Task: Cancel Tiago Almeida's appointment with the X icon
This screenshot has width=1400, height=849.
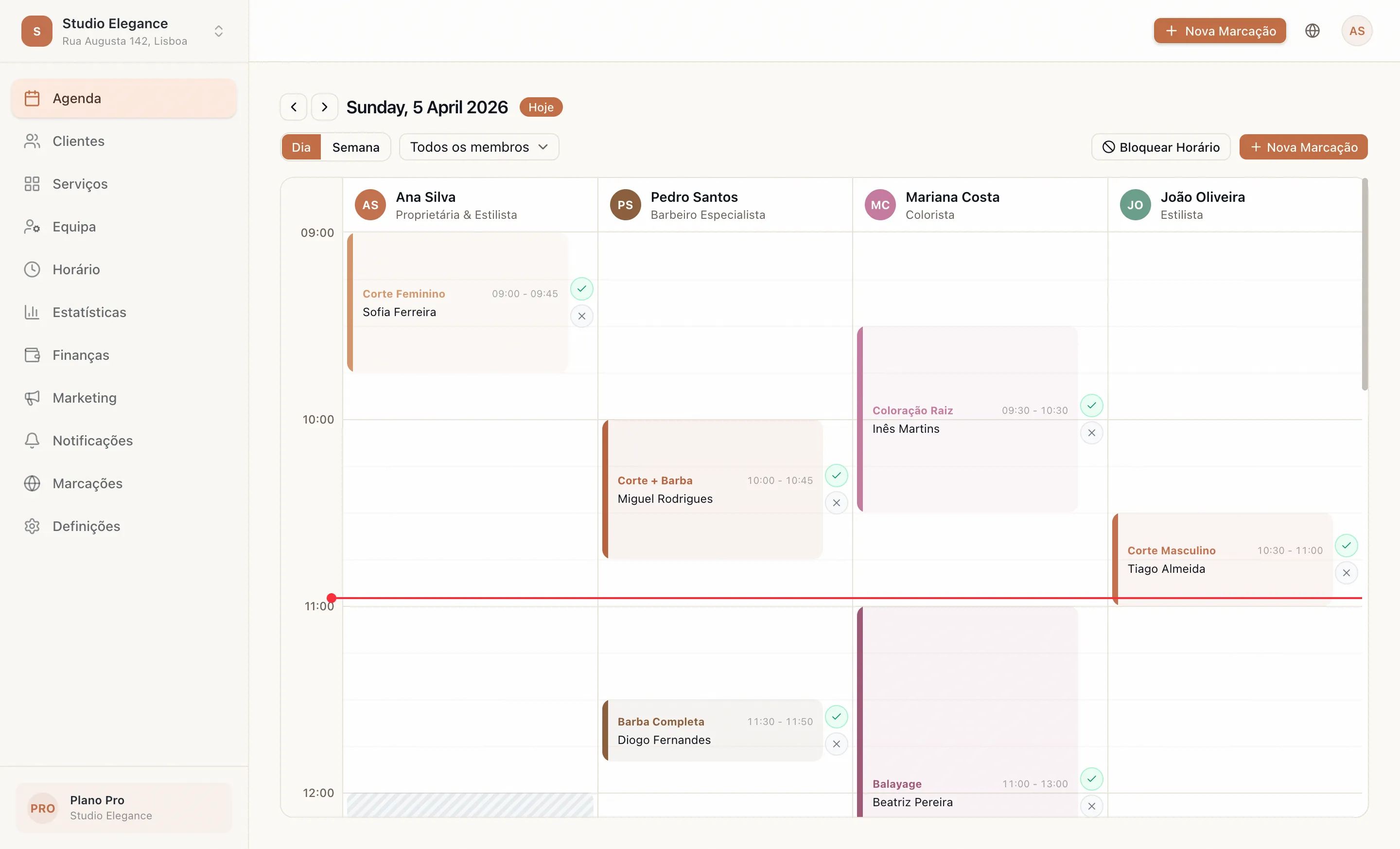Action: pos(1346,573)
